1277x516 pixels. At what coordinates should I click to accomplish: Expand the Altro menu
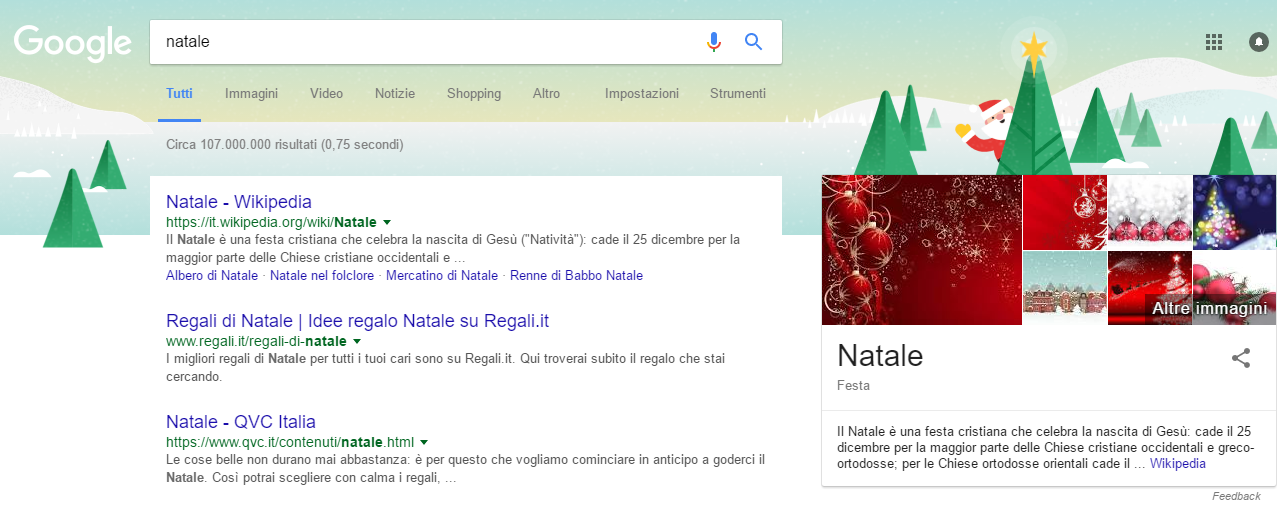547,94
